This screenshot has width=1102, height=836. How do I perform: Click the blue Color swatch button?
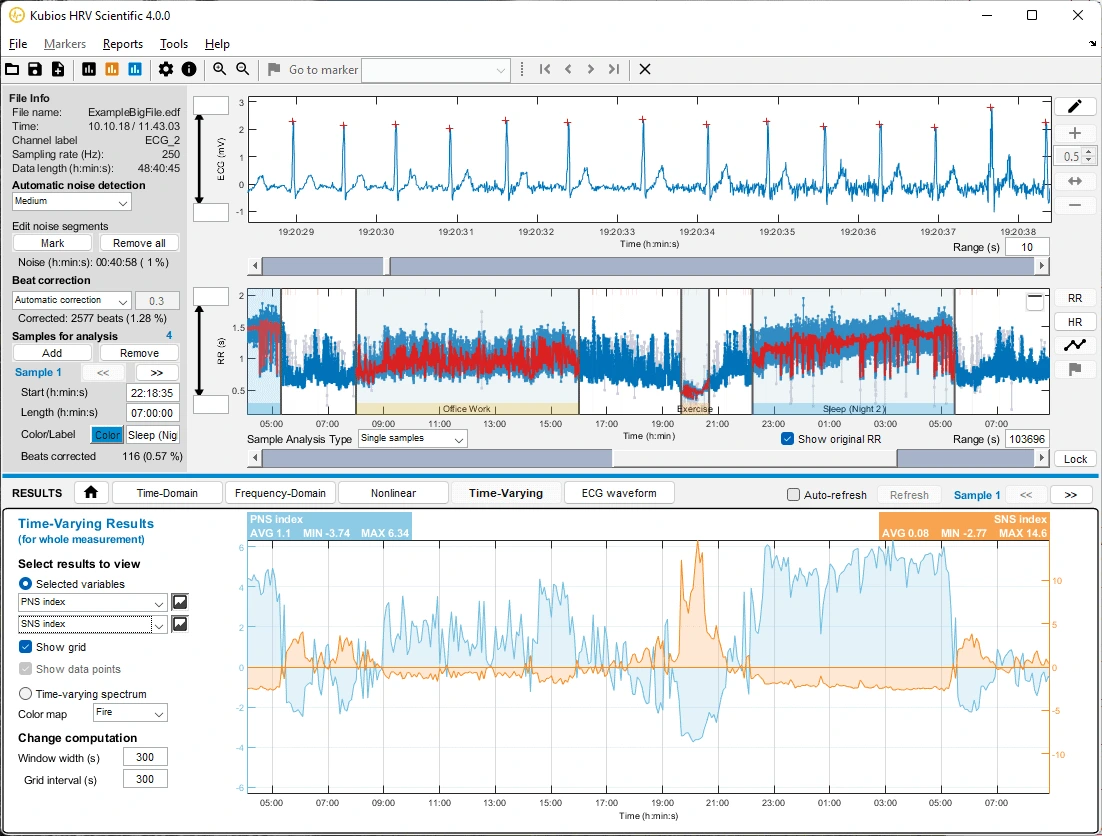(107, 435)
